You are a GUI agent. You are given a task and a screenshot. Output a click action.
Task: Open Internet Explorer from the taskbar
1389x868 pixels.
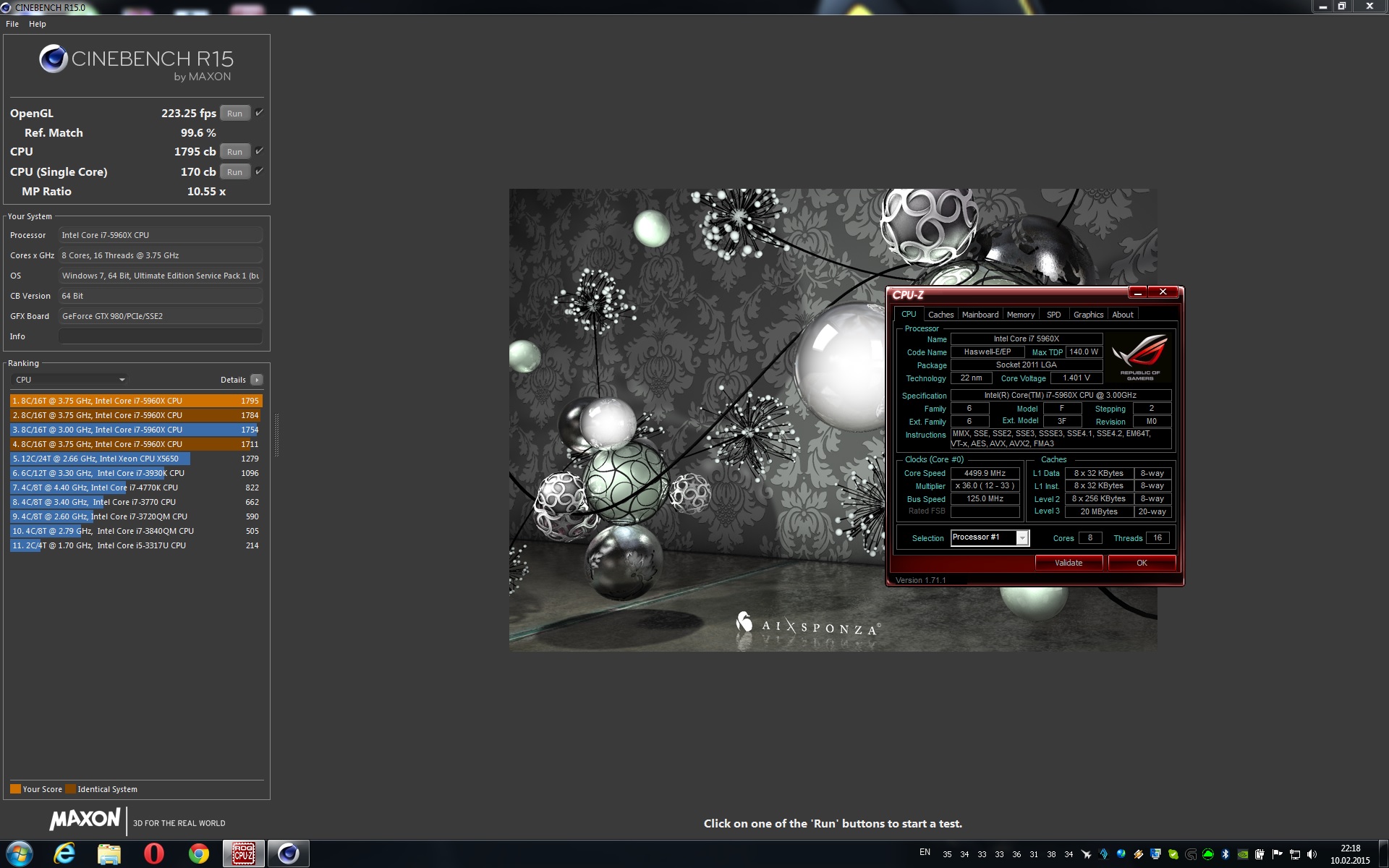coord(64,854)
